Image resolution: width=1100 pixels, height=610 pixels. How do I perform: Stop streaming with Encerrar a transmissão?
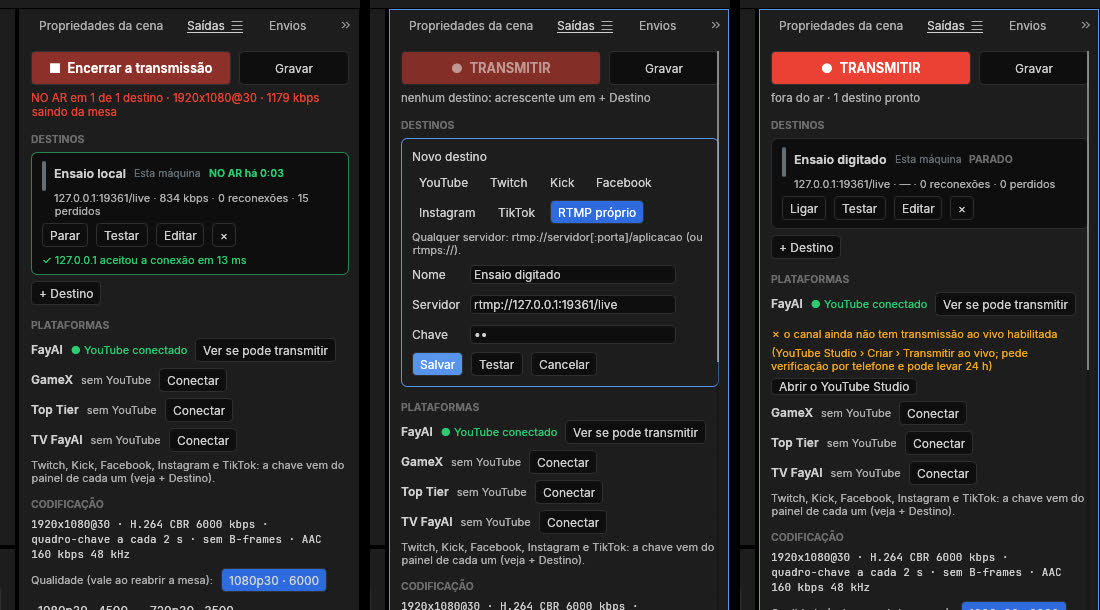pyautogui.click(x=130, y=68)
